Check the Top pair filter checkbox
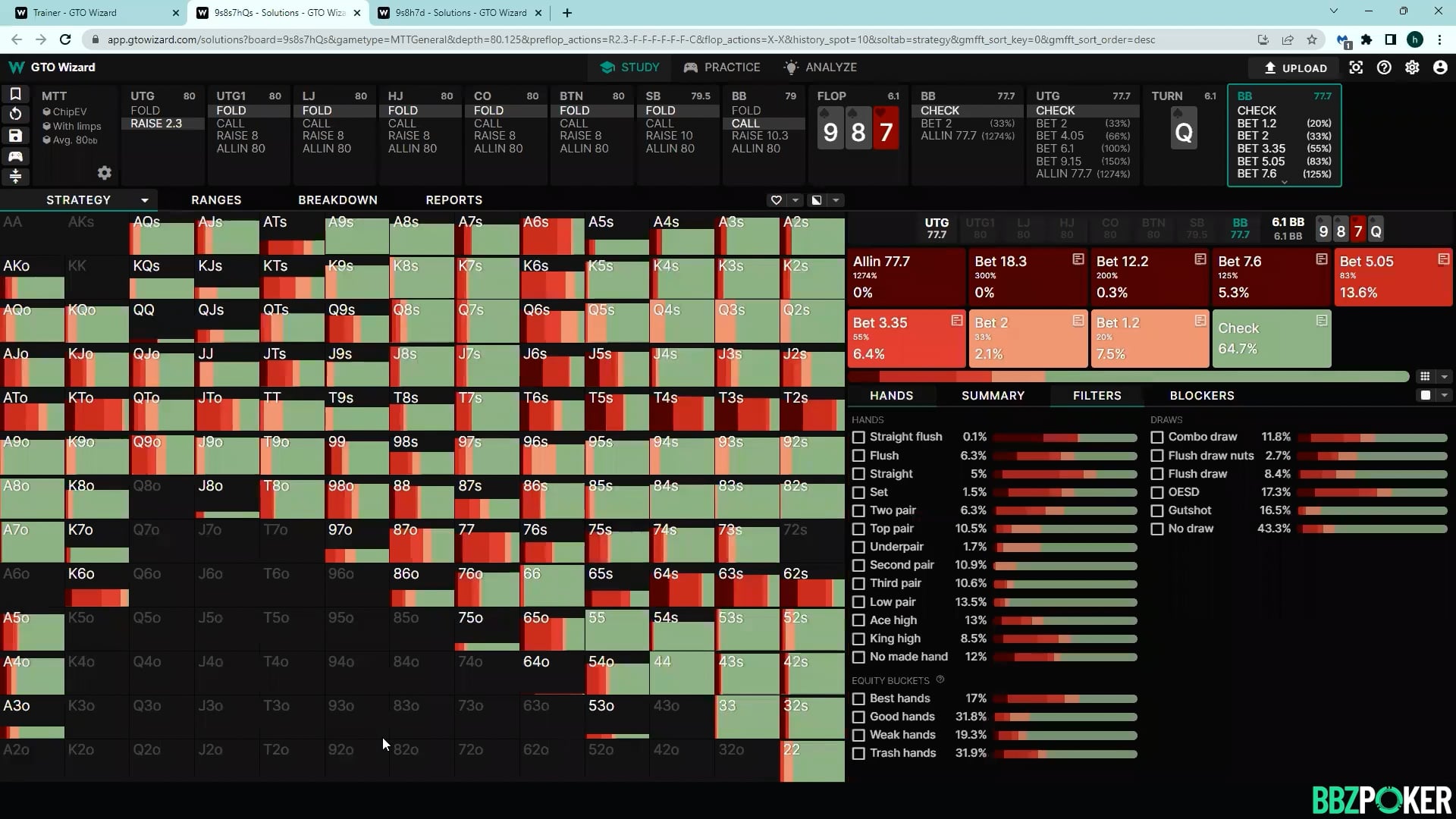This screenshot has height=819, width=1456. [858, 529]
